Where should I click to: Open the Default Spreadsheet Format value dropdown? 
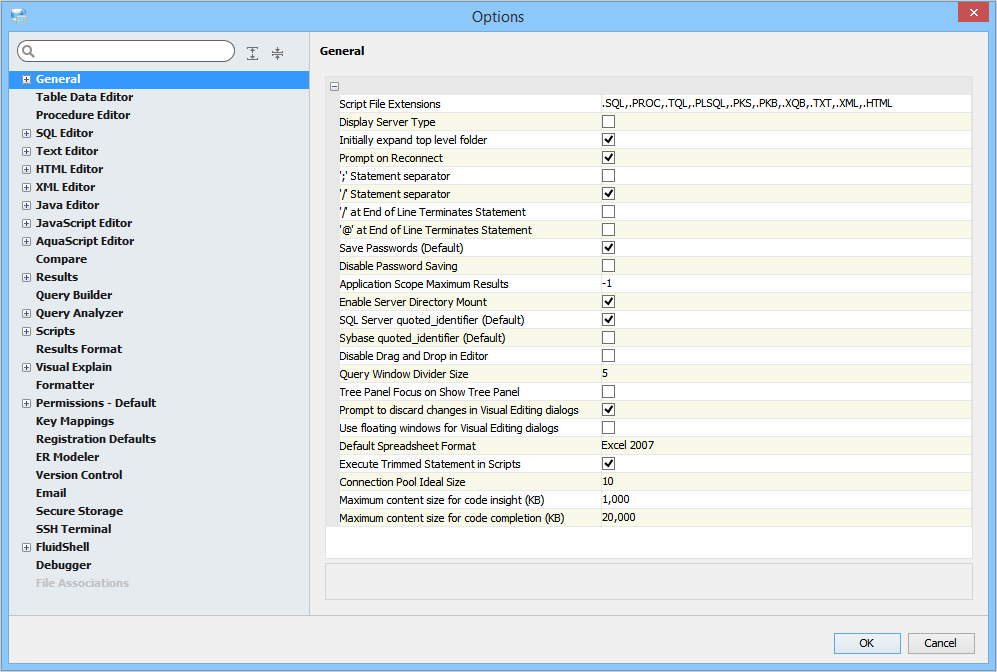coord(784,446)
